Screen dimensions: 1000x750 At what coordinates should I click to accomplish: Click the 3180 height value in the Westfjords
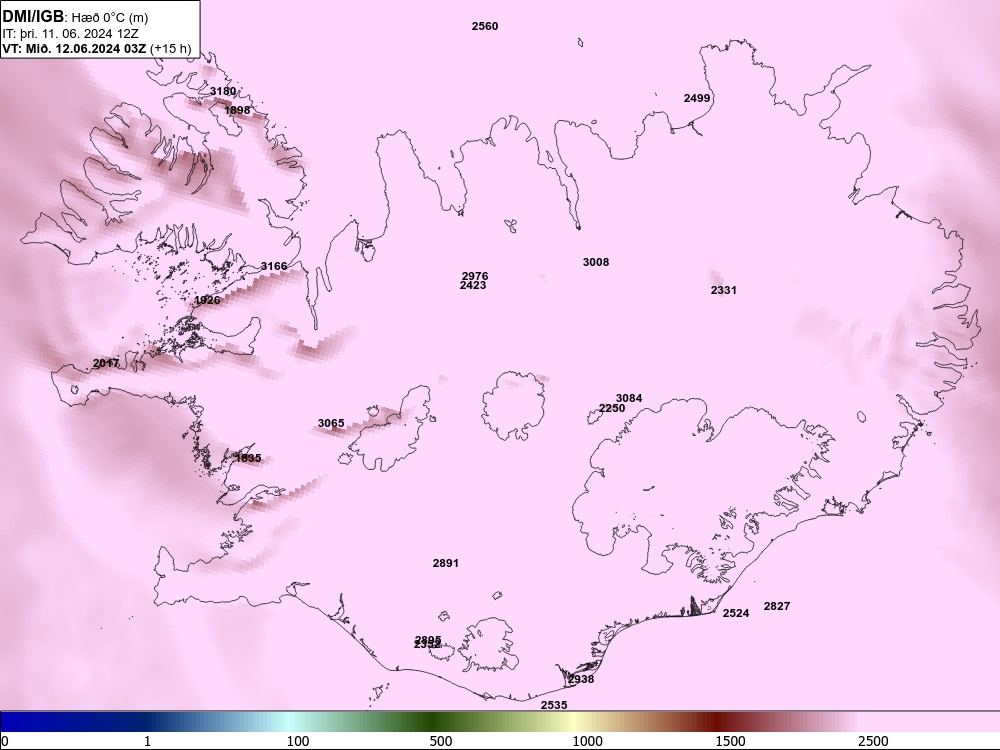223,91
